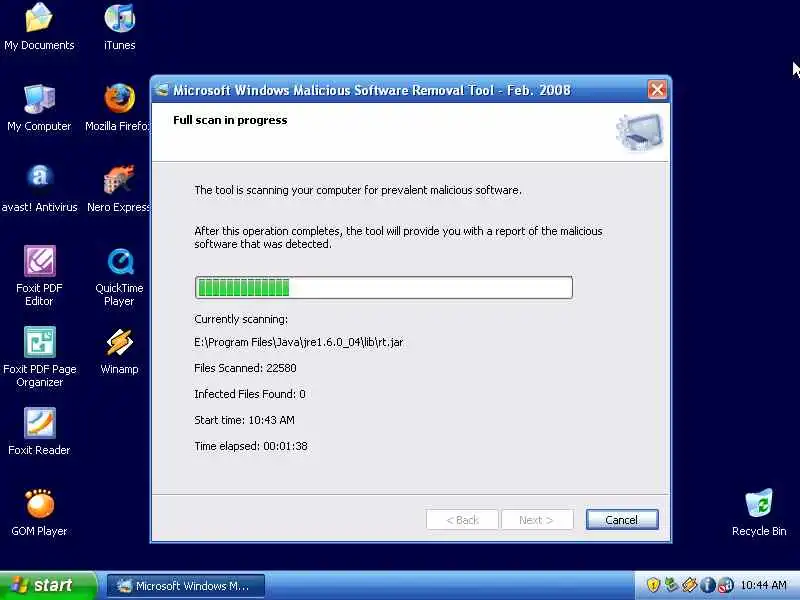The image size is (800, 600).
Task: Click the yellow security shield tray icon
Action: point(653,585)
